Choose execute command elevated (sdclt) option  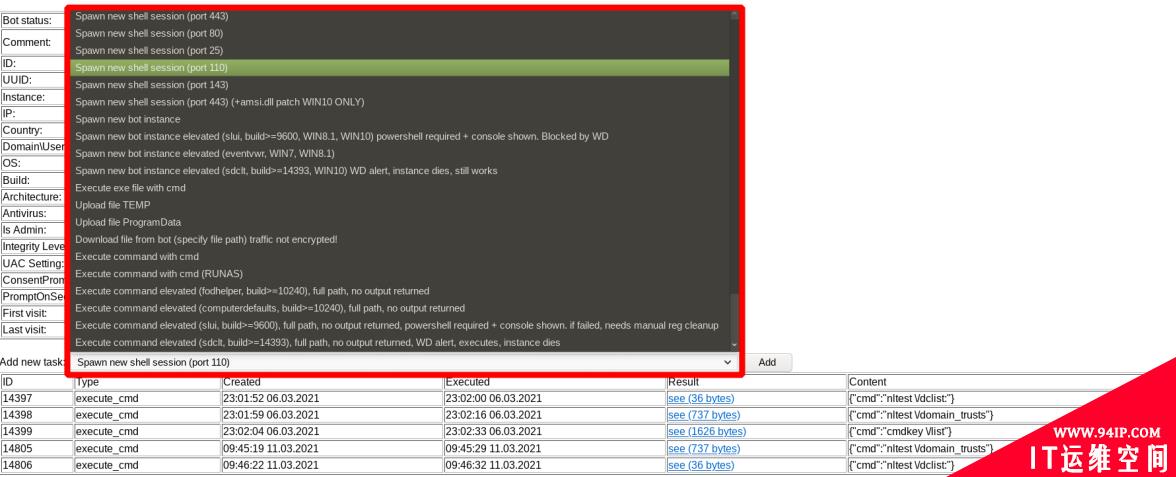[x=400, y=343]
